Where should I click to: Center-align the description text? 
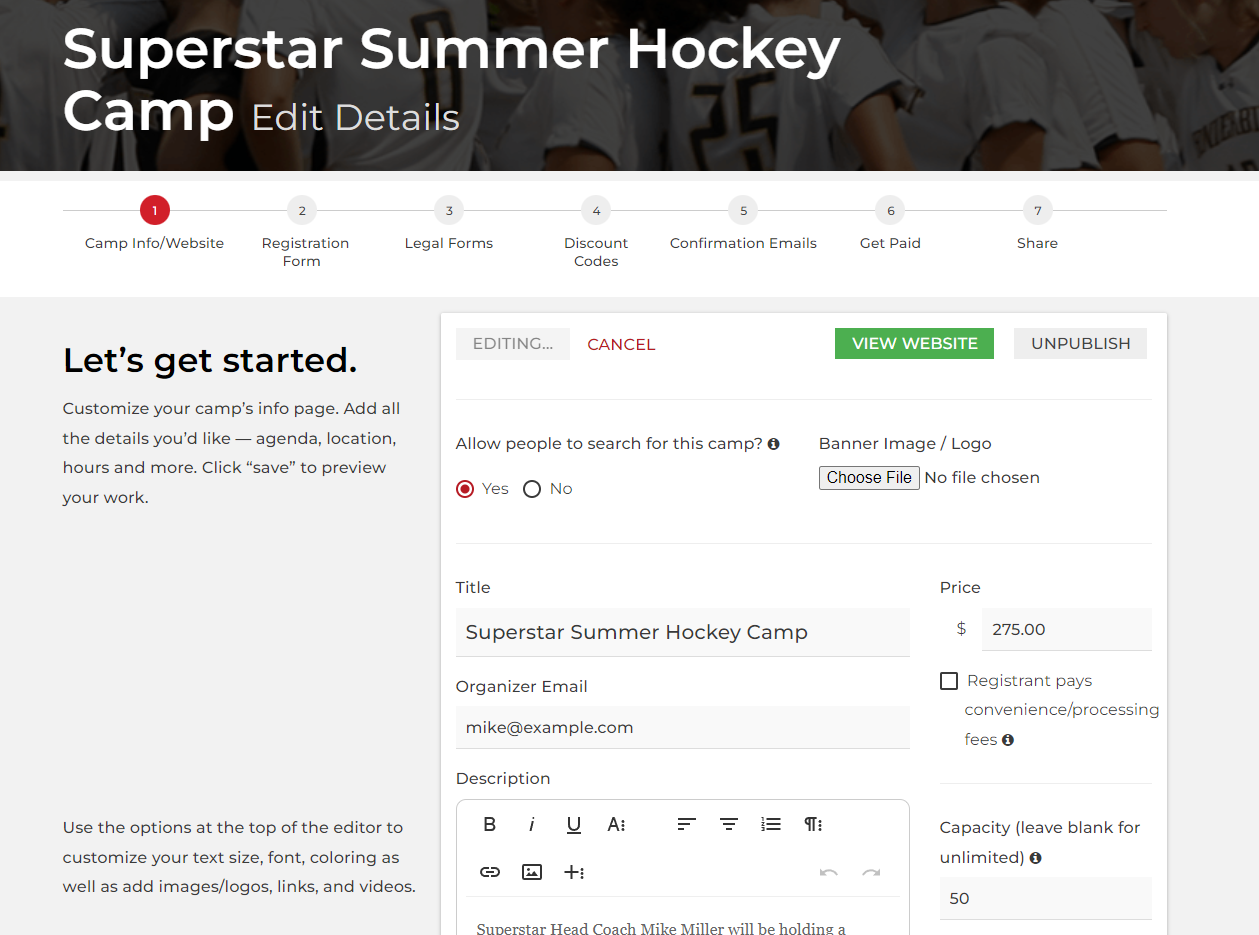click(728, 824)
